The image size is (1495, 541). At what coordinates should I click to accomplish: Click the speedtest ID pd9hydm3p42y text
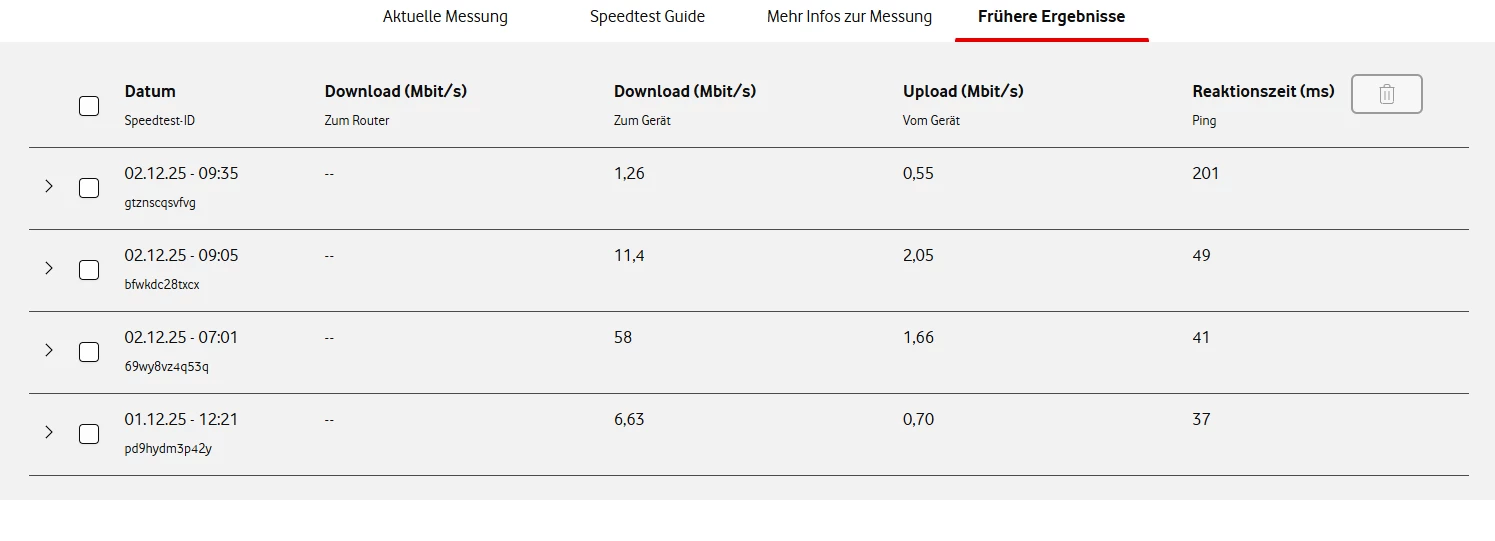[x=168, y=449]
